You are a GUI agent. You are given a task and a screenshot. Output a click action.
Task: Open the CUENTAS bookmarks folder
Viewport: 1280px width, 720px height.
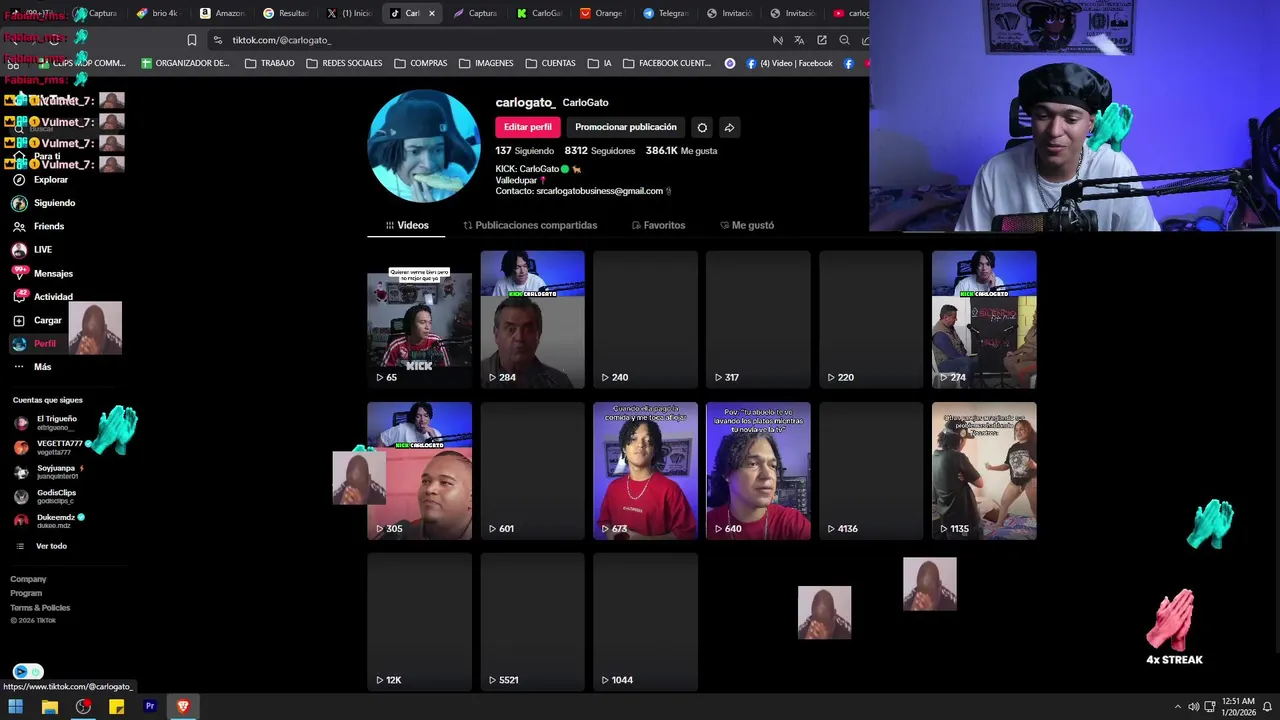(x=550, y=63)
